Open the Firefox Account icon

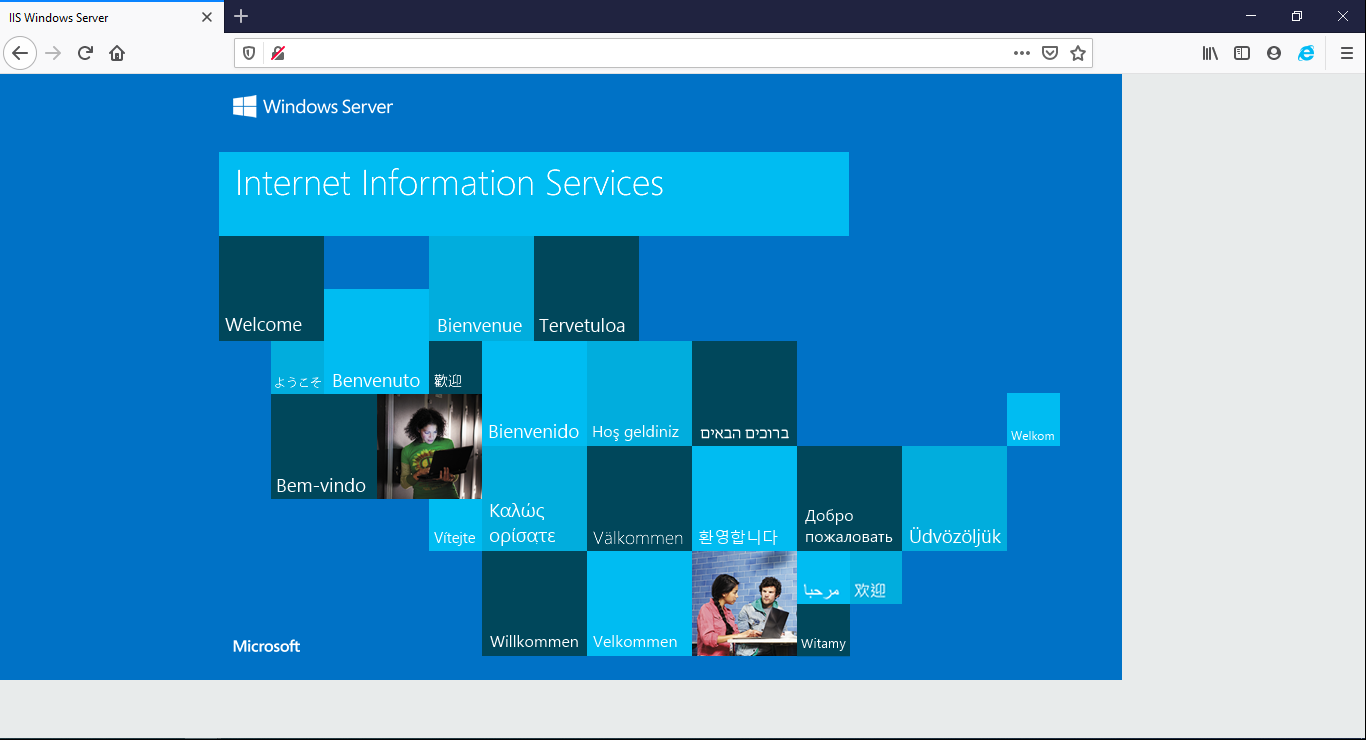1274,53
